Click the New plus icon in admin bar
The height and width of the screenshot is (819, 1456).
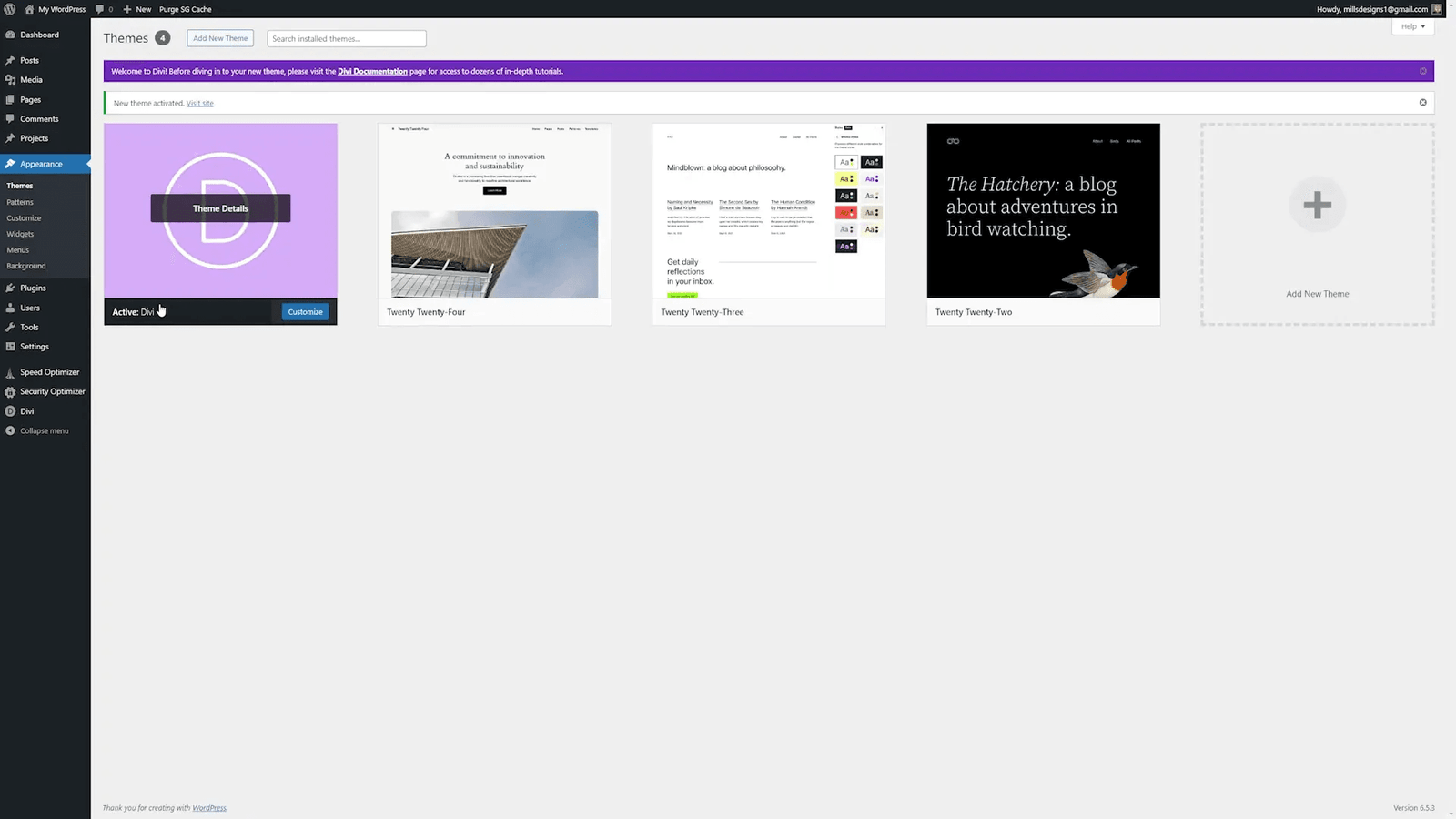[x=127, y=9]
